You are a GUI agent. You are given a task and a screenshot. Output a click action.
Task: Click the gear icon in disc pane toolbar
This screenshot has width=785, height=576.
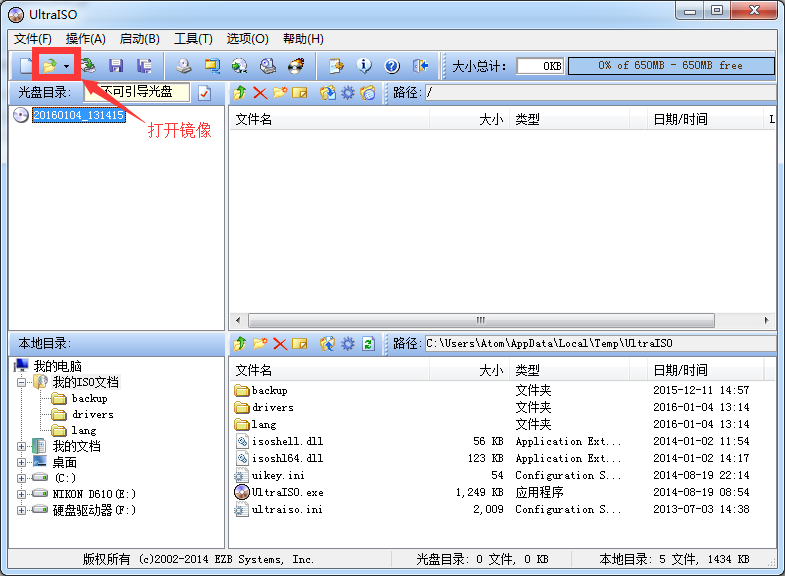pos(347,93)
